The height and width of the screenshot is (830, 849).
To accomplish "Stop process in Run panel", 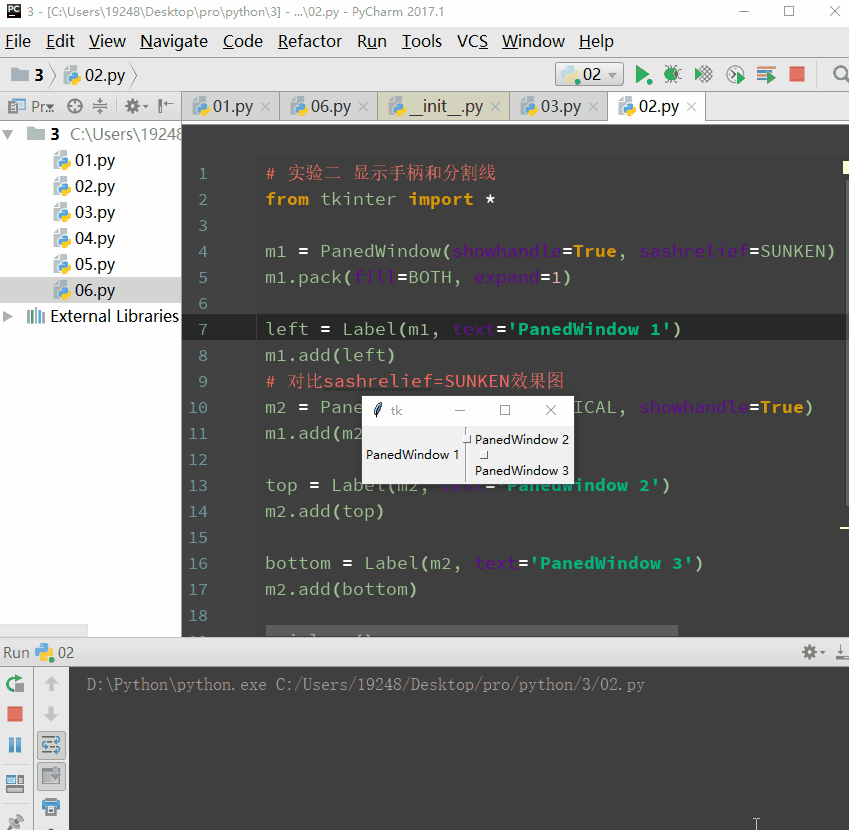I will [x=15, y=714].
